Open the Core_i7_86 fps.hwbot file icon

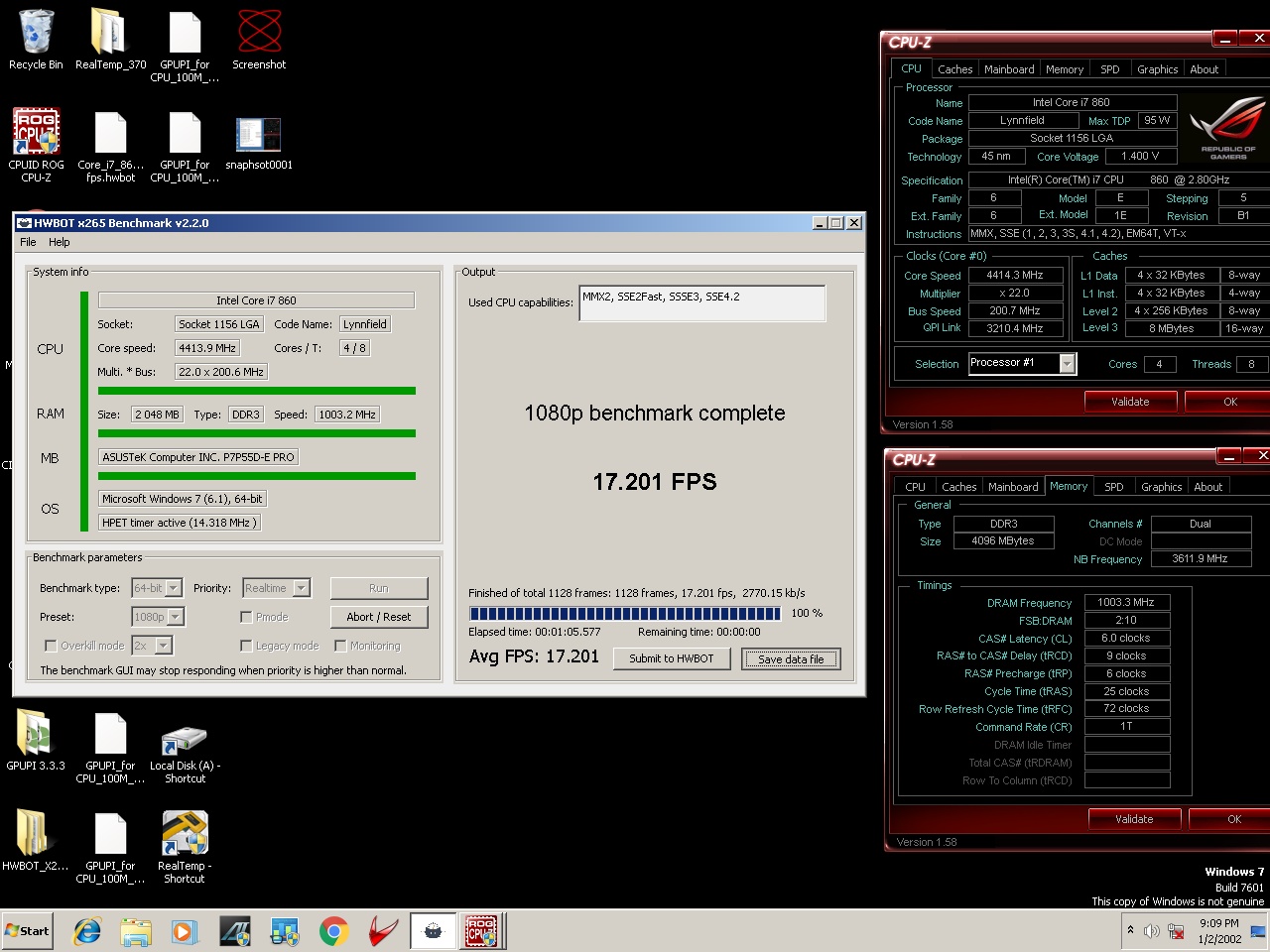(110, 146)
